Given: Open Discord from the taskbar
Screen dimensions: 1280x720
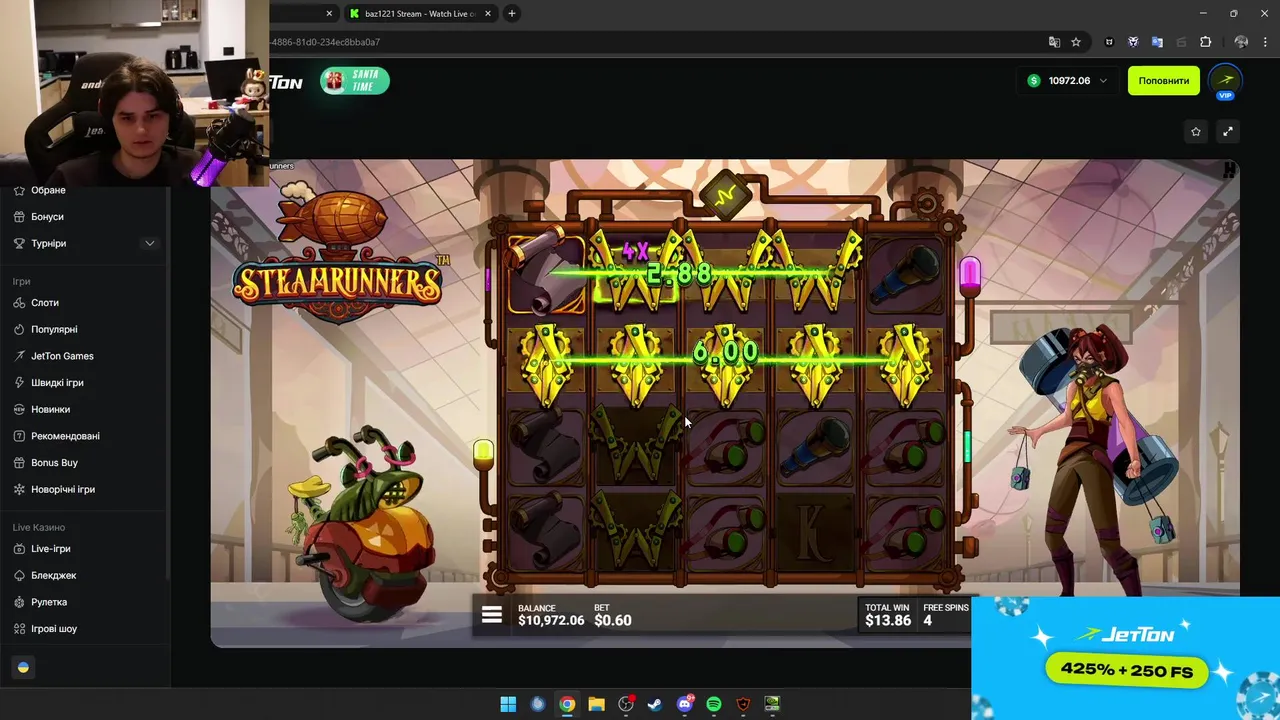Looking at the screenshot, I should [685, 704].
